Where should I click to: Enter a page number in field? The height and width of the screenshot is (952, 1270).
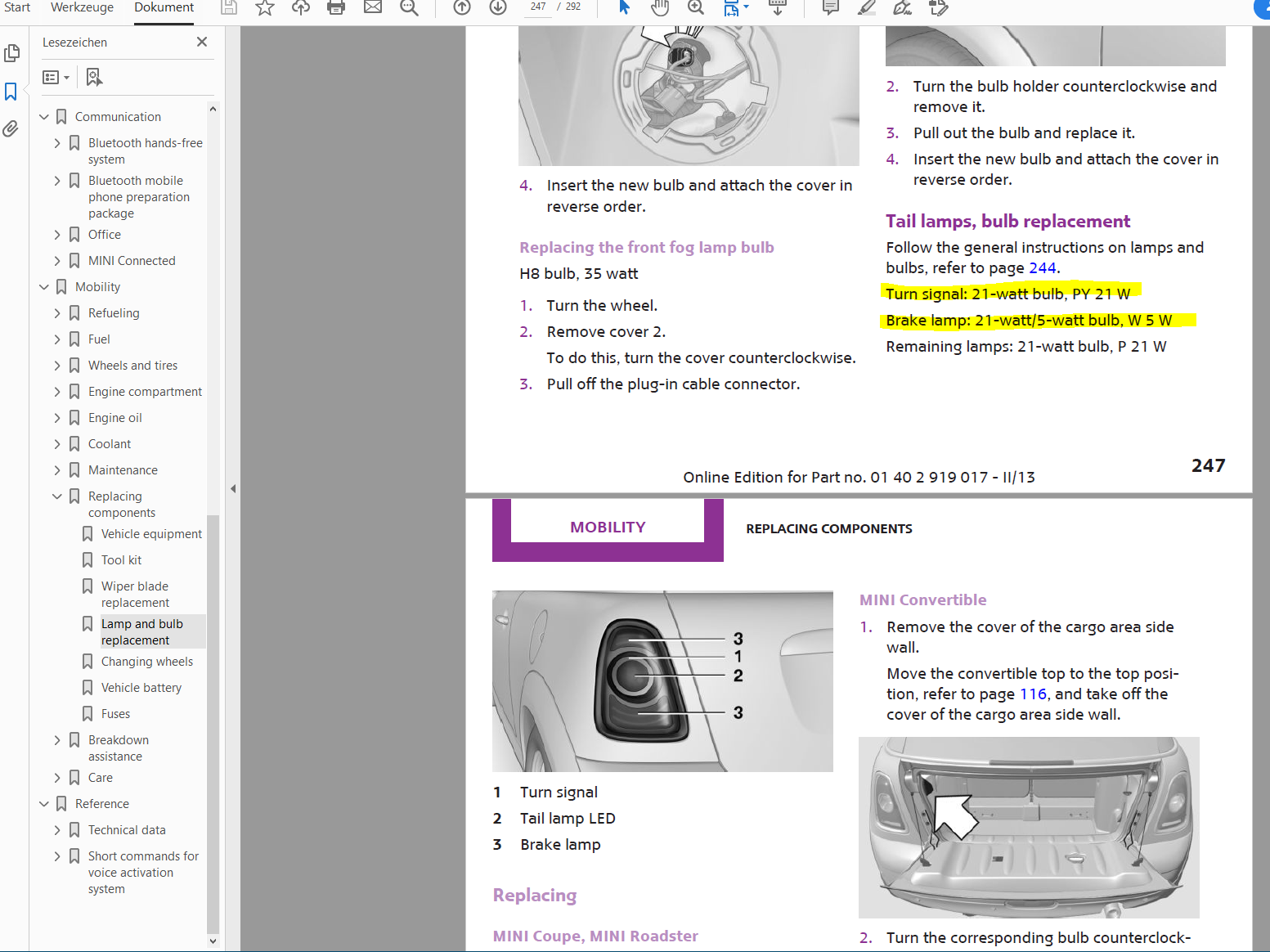(537, 7)
